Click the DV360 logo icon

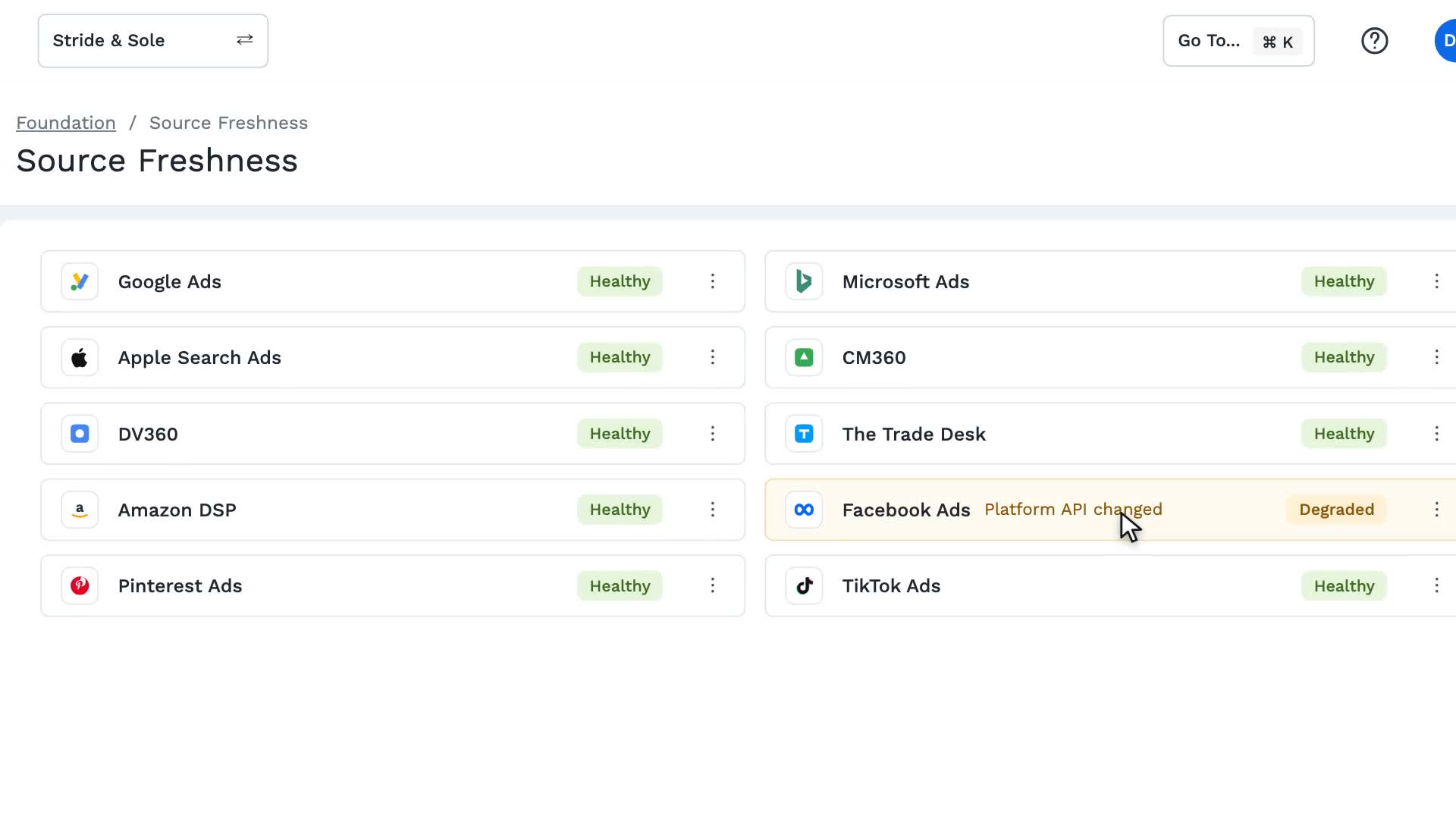80,434
